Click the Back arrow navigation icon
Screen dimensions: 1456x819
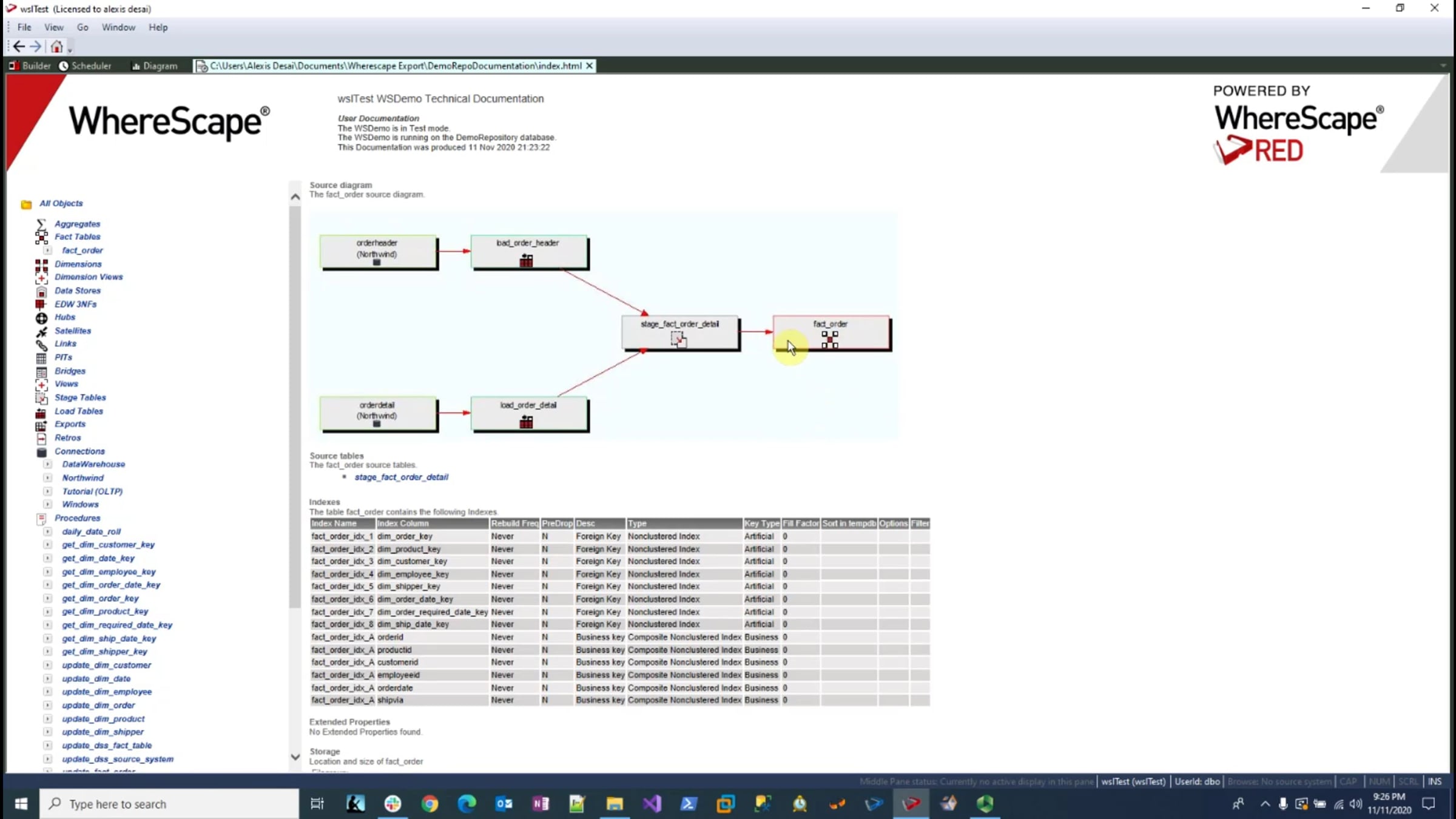pos(19,46)
